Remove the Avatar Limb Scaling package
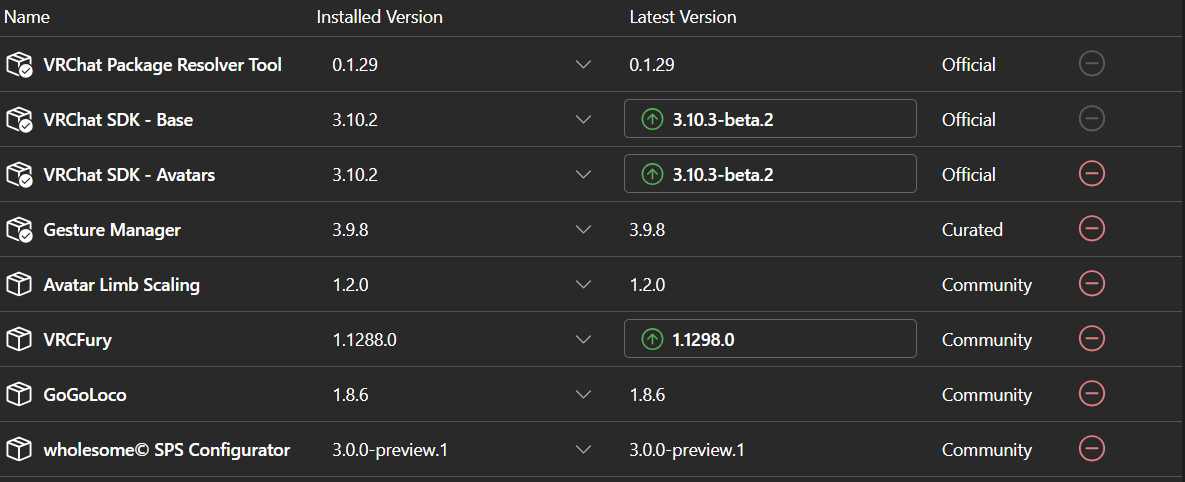 pyautogui.click(x=1092, y=284)
